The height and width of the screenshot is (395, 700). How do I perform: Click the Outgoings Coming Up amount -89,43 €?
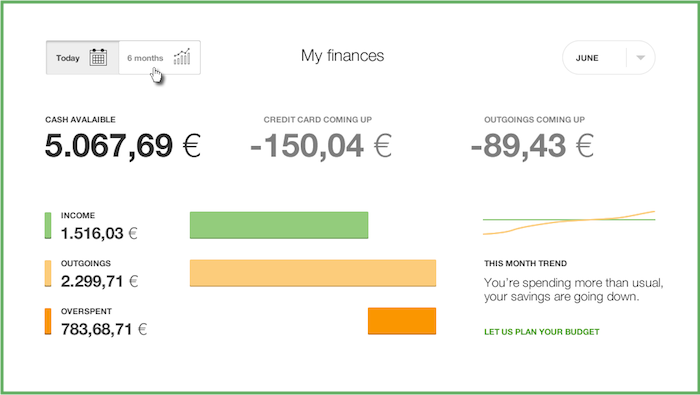pyautogui.click(x=532, y=146)
